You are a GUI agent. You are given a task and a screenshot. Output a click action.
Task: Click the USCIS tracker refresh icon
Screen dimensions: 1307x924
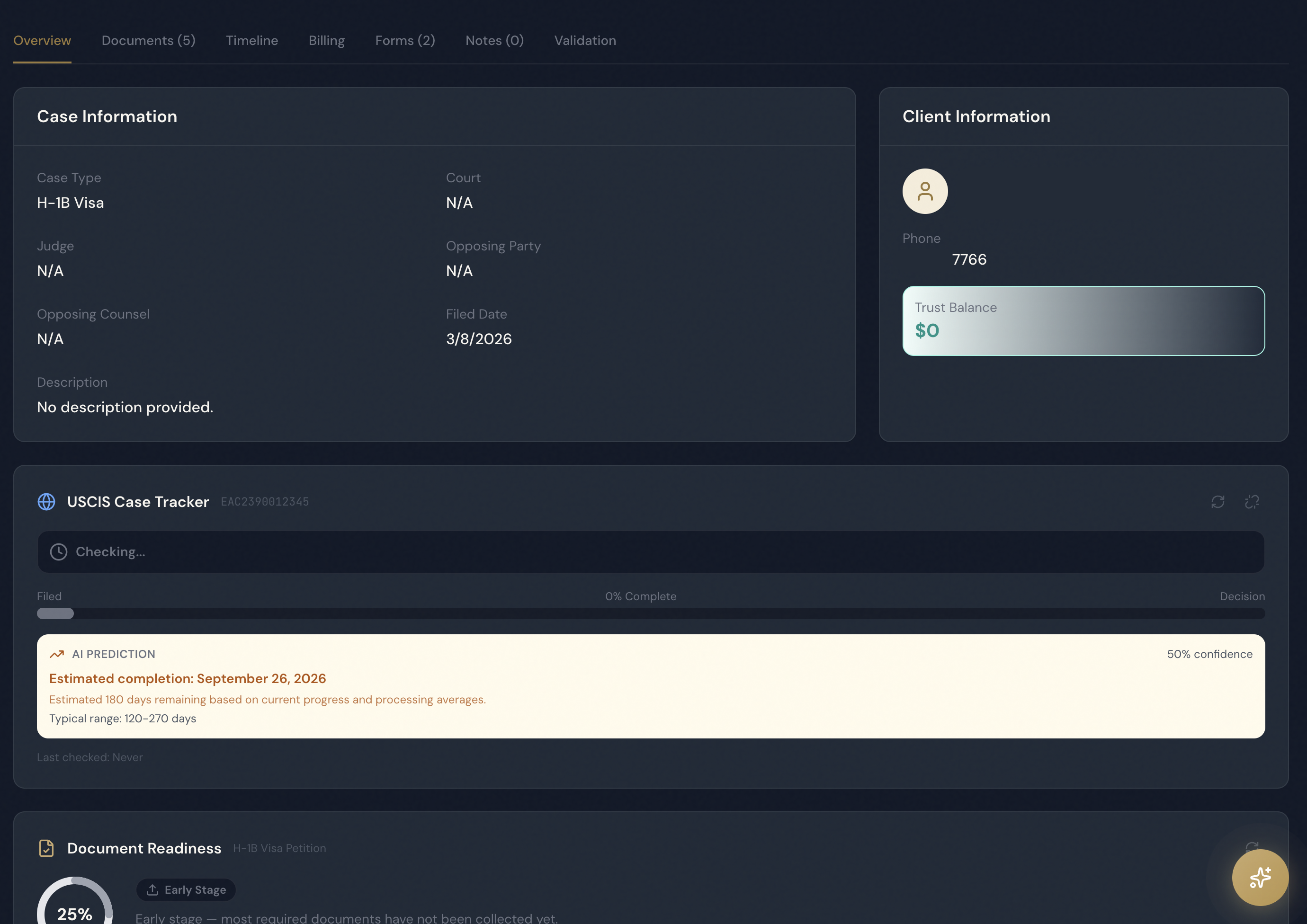(x=1217, y=501)
